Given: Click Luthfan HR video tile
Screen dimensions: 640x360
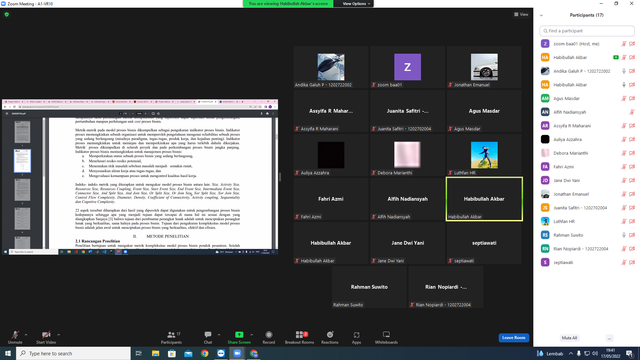Looking at the screenshot, I should (x=484, y=155).
